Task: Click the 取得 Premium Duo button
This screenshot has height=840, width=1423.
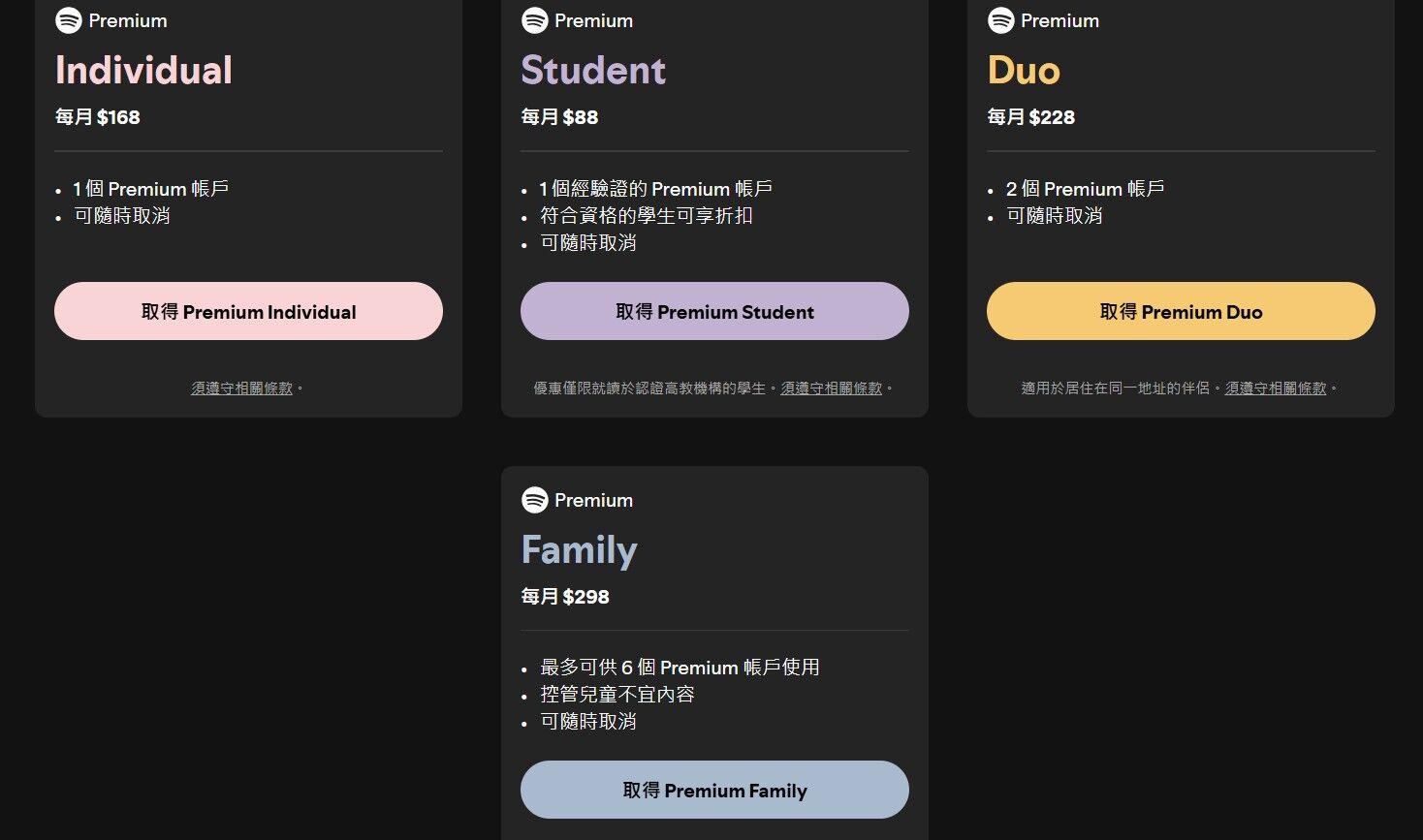Action: point(1181,311)
